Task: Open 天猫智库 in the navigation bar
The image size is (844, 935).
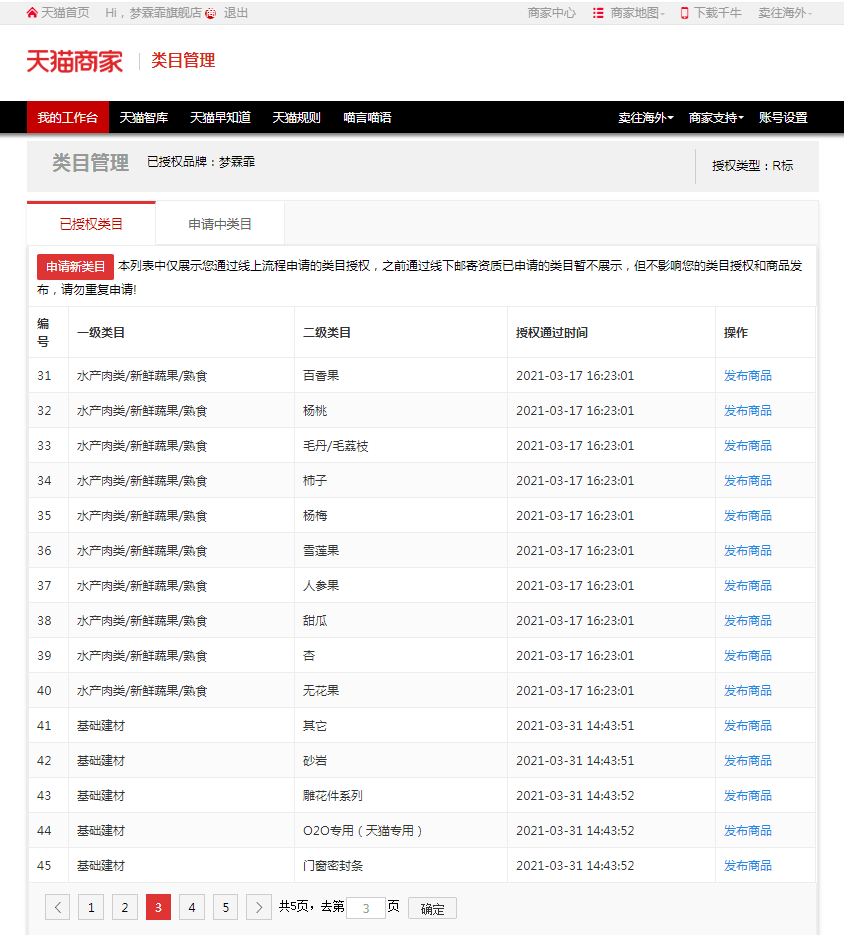Action: click(144, 117)
